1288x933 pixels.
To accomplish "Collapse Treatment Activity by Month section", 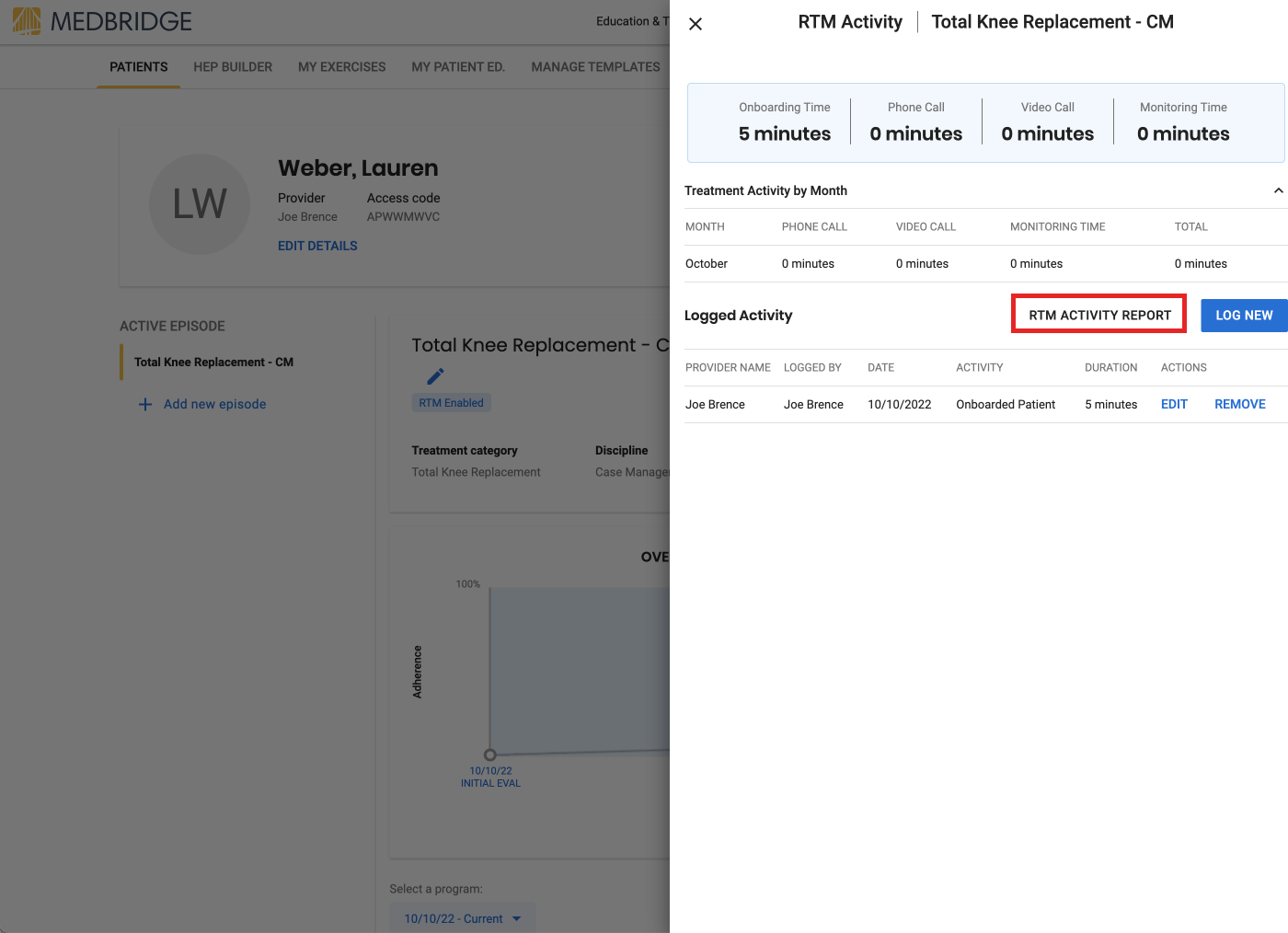I will [1278, 190].
